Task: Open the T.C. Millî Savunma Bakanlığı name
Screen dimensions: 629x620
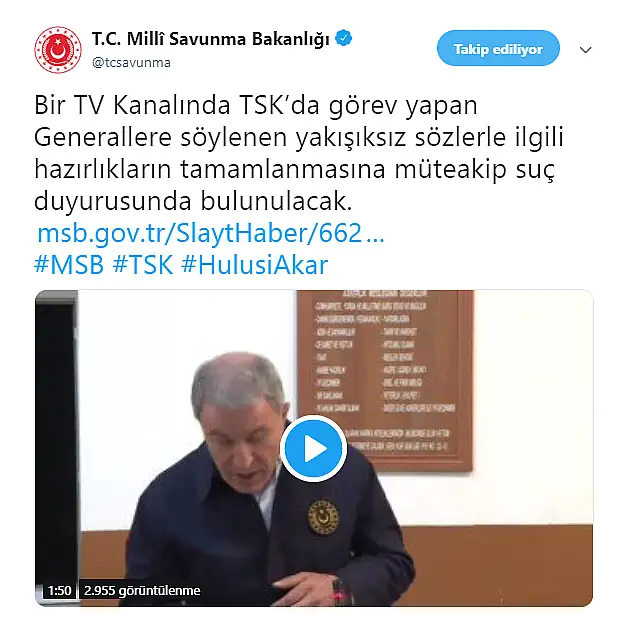Action: pyautogui.click(x=211, y=39)
